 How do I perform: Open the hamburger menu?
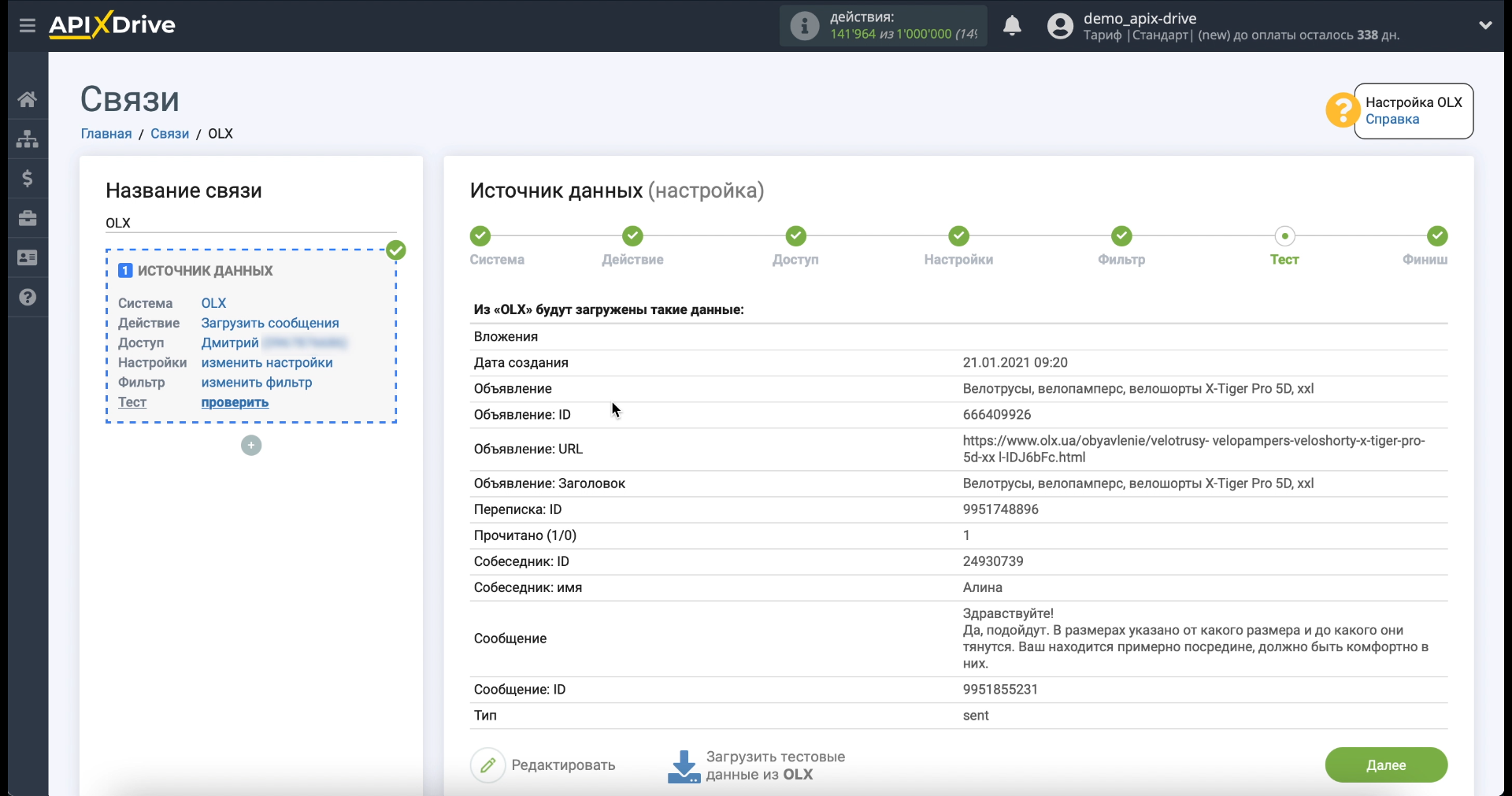[28, 25]
